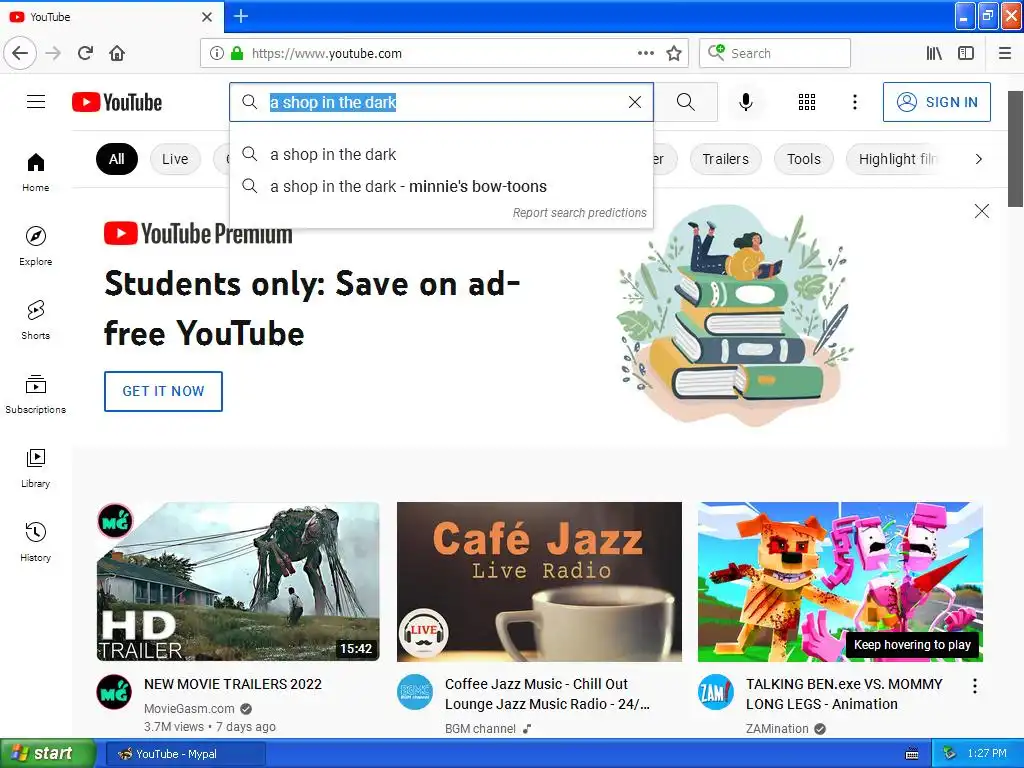Open the Talking Ben animation thumbnail
Image resolution: width=1024 pixels, height=768 pixels.
(x=840, y=581)
